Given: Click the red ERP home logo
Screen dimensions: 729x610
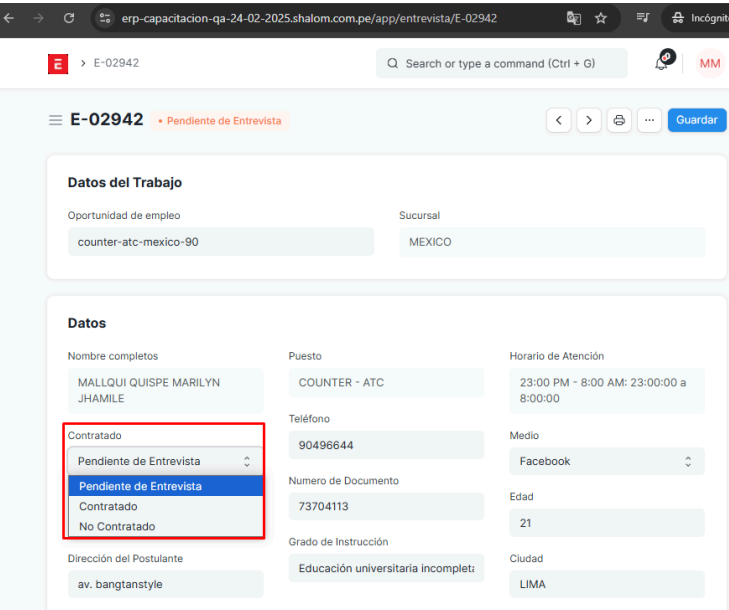Looking at the screenshot, I should (60, 64).
